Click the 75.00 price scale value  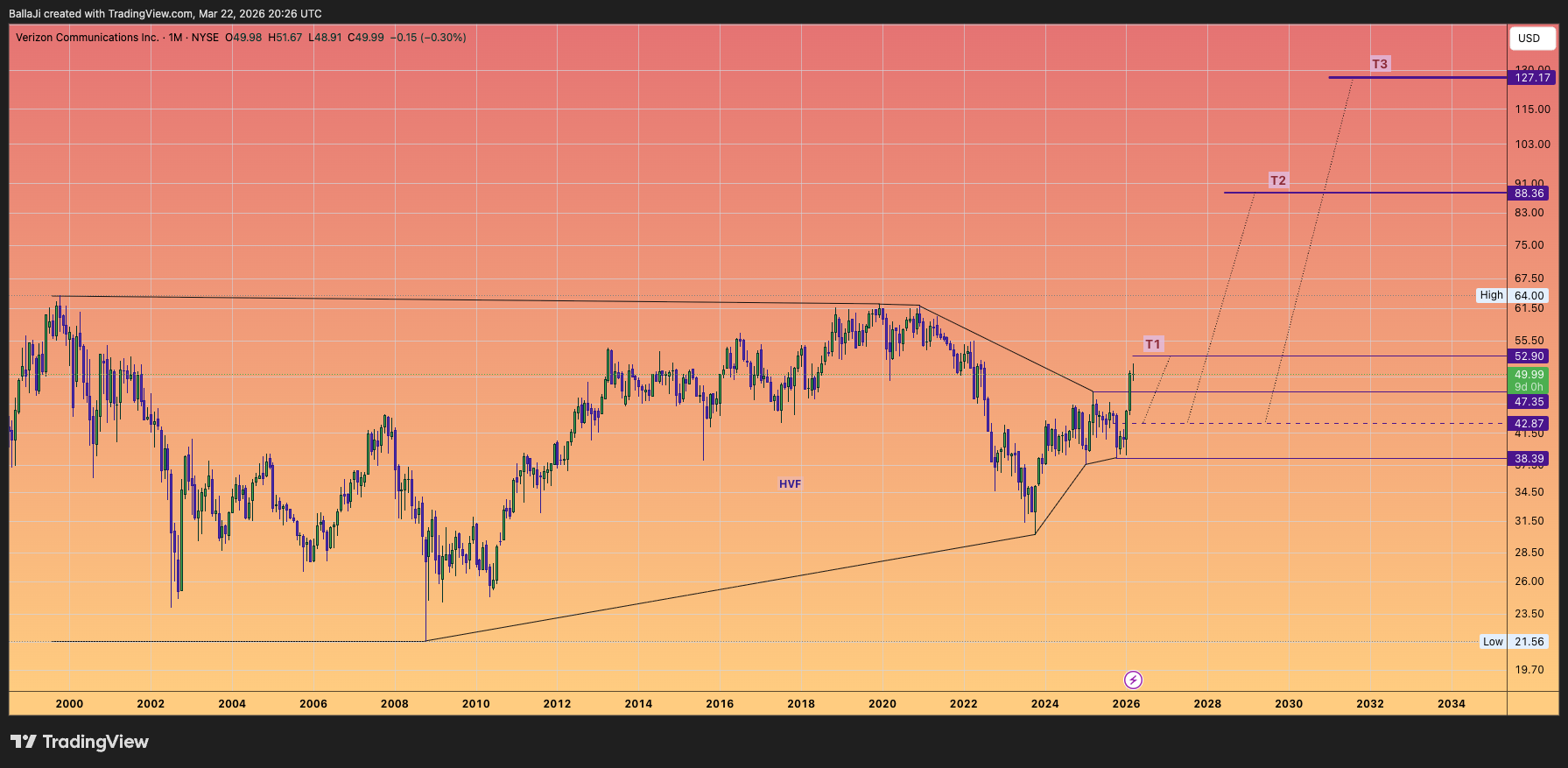click(1529, 245)
